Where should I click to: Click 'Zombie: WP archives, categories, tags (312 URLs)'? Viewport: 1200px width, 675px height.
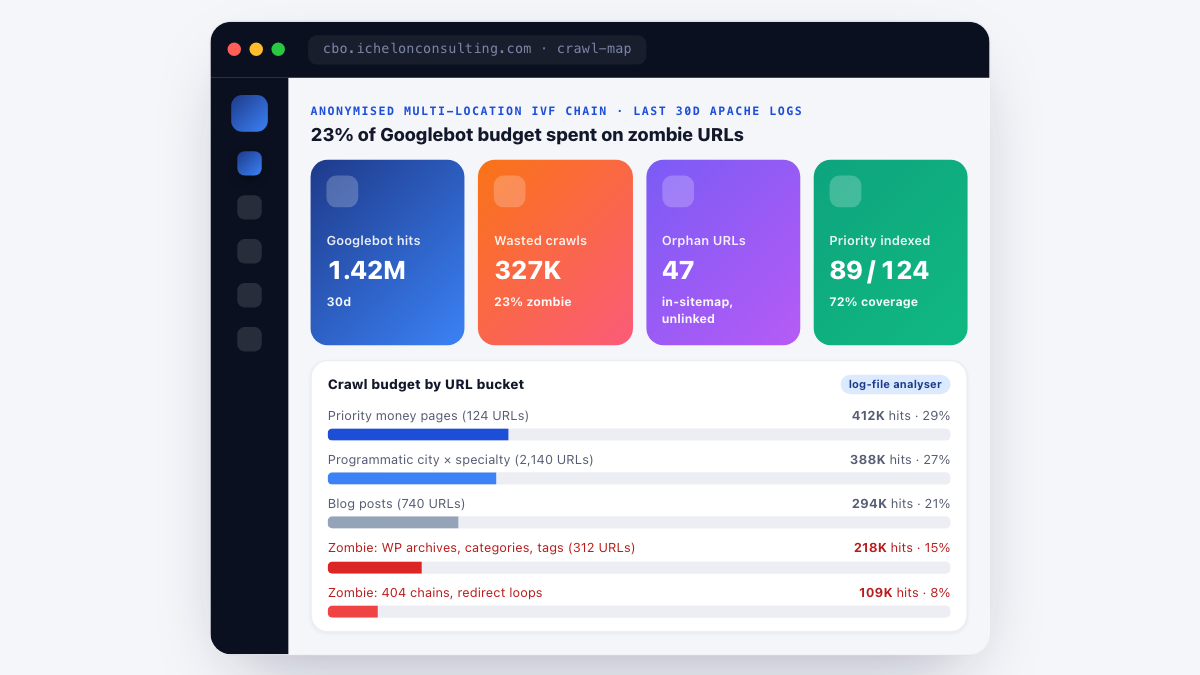481,547
